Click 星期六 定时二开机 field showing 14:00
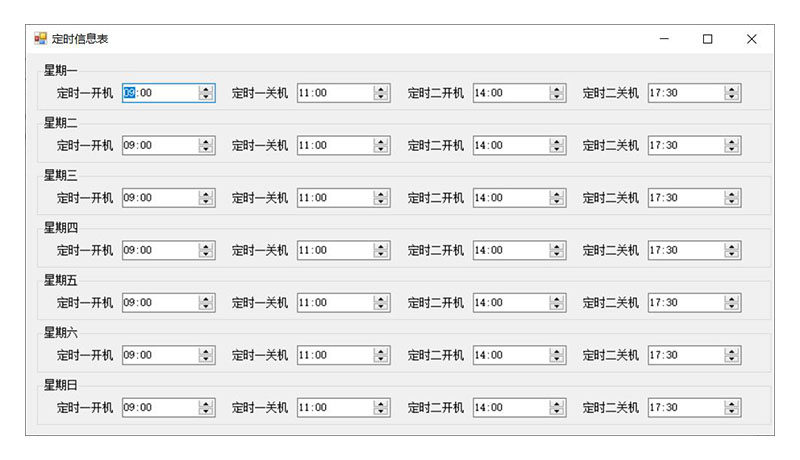Screen dimensions: 800x460 [519, 355]
